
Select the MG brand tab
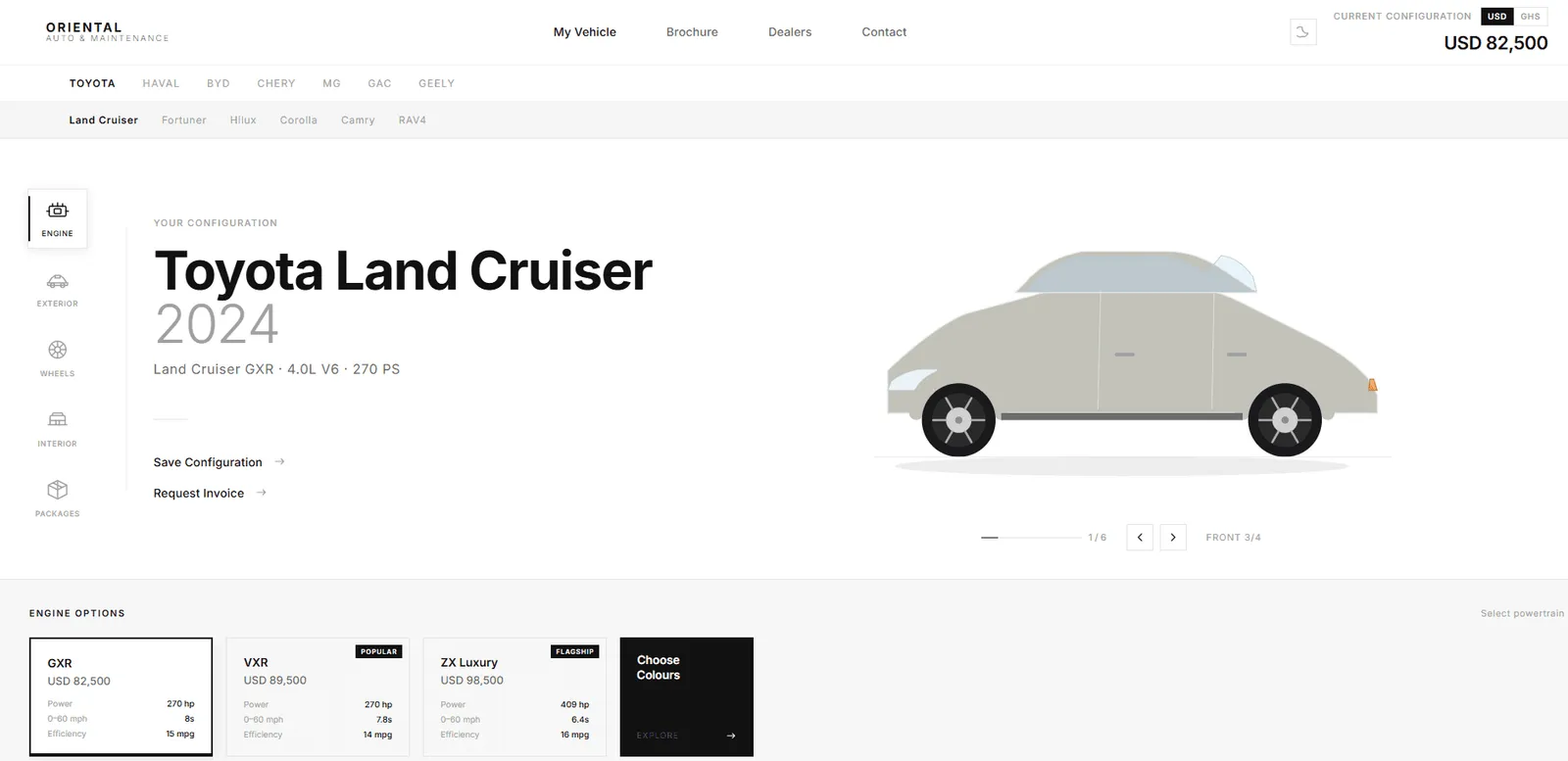tap(332, 83)
